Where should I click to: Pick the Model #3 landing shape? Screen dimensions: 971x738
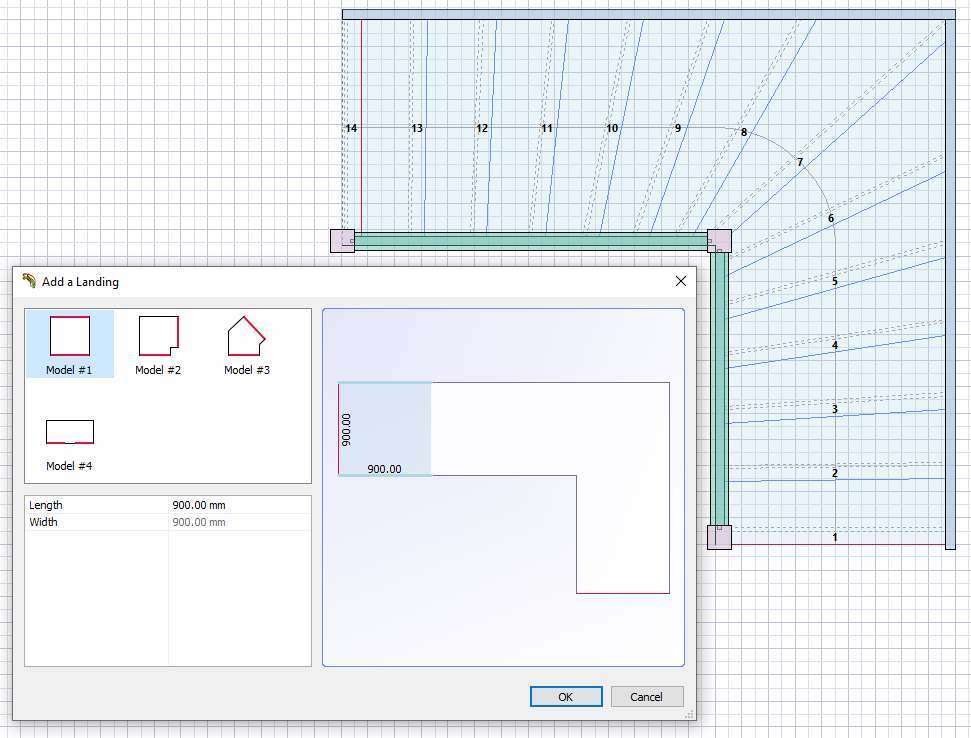[247, 344]
